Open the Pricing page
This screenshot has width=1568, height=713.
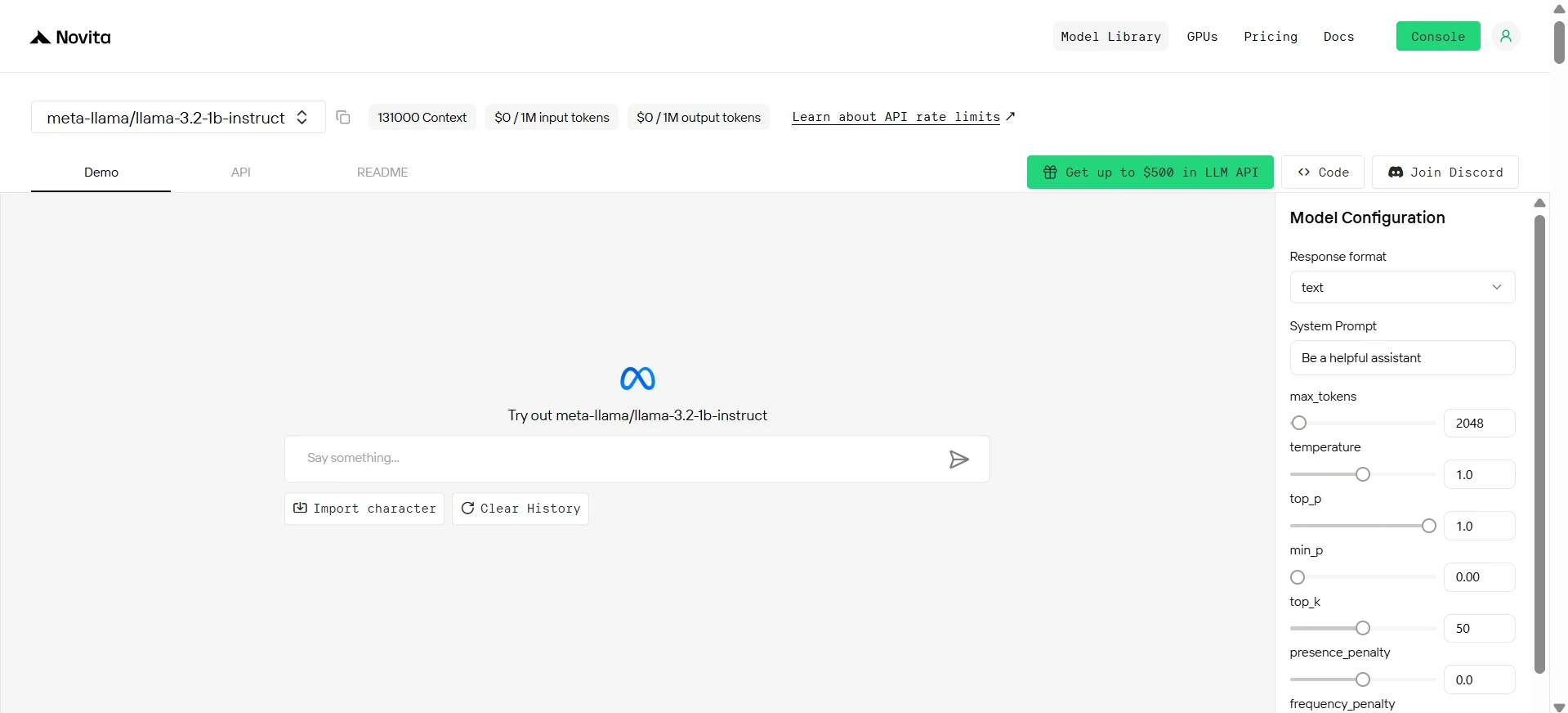click(x=1271, y=36)
